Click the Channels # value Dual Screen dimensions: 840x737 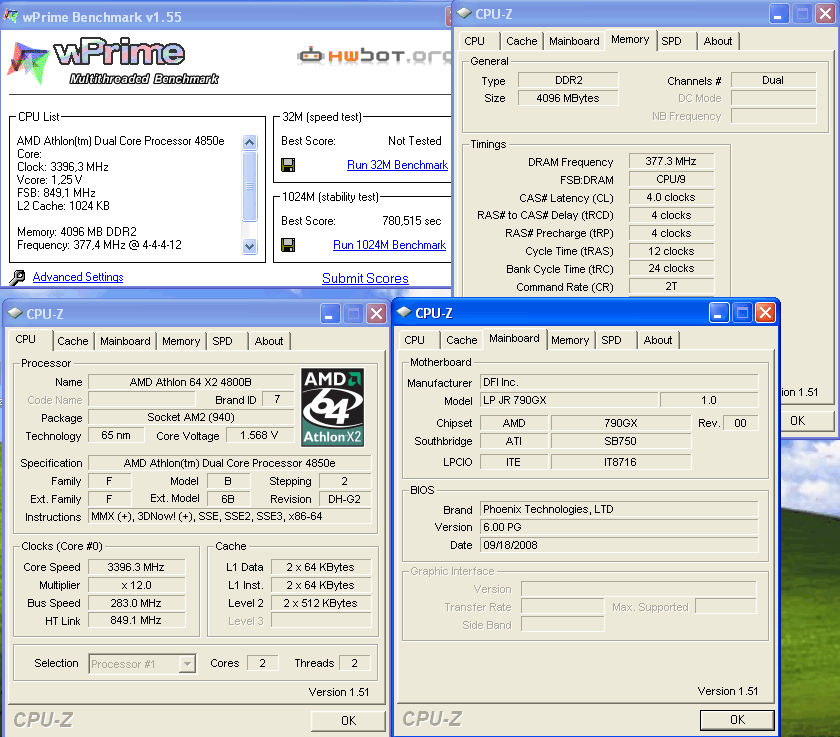[x=773, y=80]
